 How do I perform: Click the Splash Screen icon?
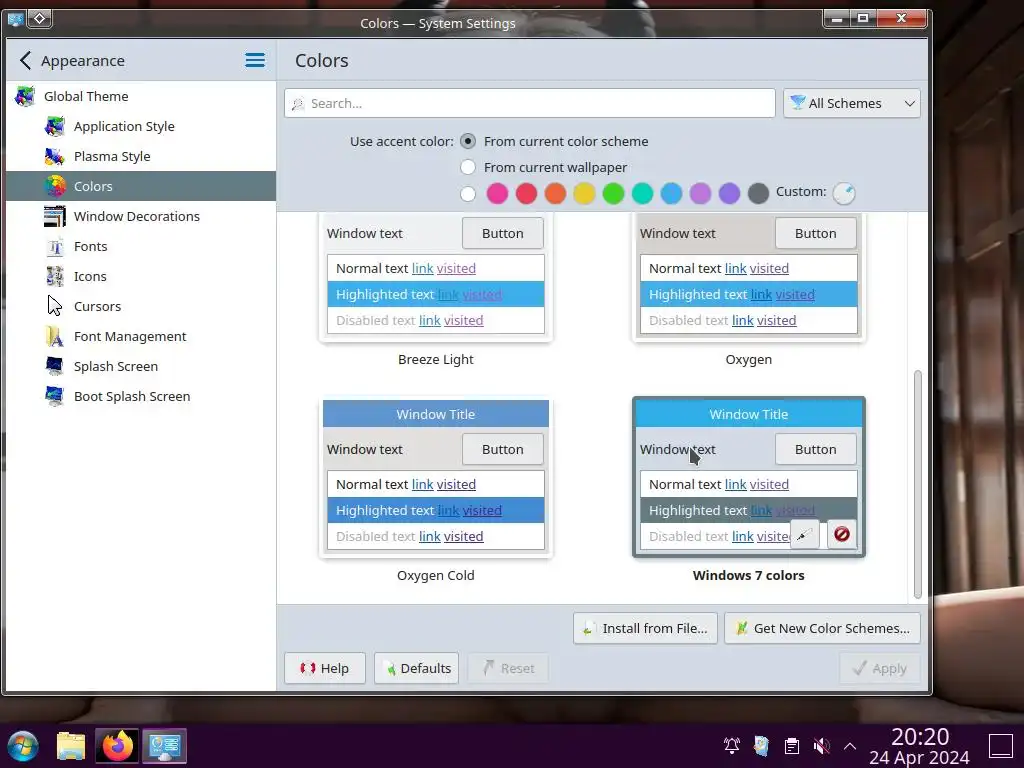(x=55, y=366)
